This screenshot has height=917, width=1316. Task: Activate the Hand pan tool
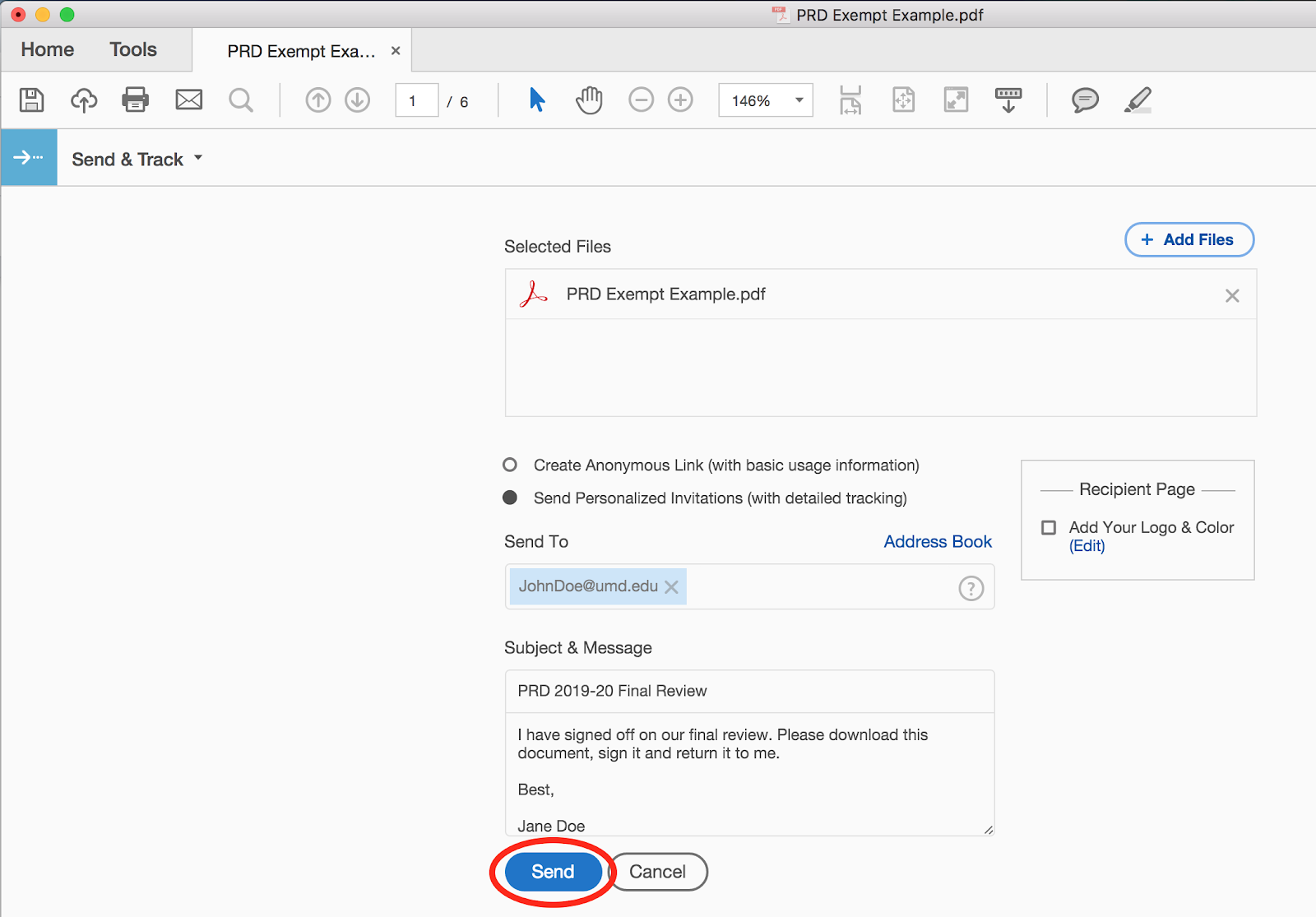click(x=589, y=100)
